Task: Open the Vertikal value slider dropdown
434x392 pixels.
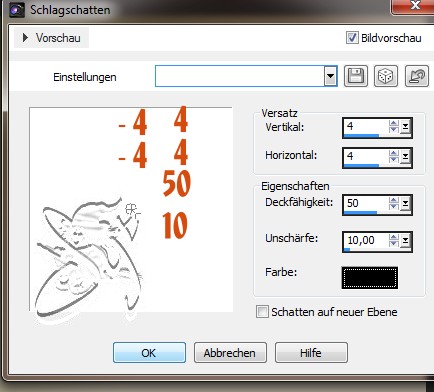Action: click(x=405, y=127)
